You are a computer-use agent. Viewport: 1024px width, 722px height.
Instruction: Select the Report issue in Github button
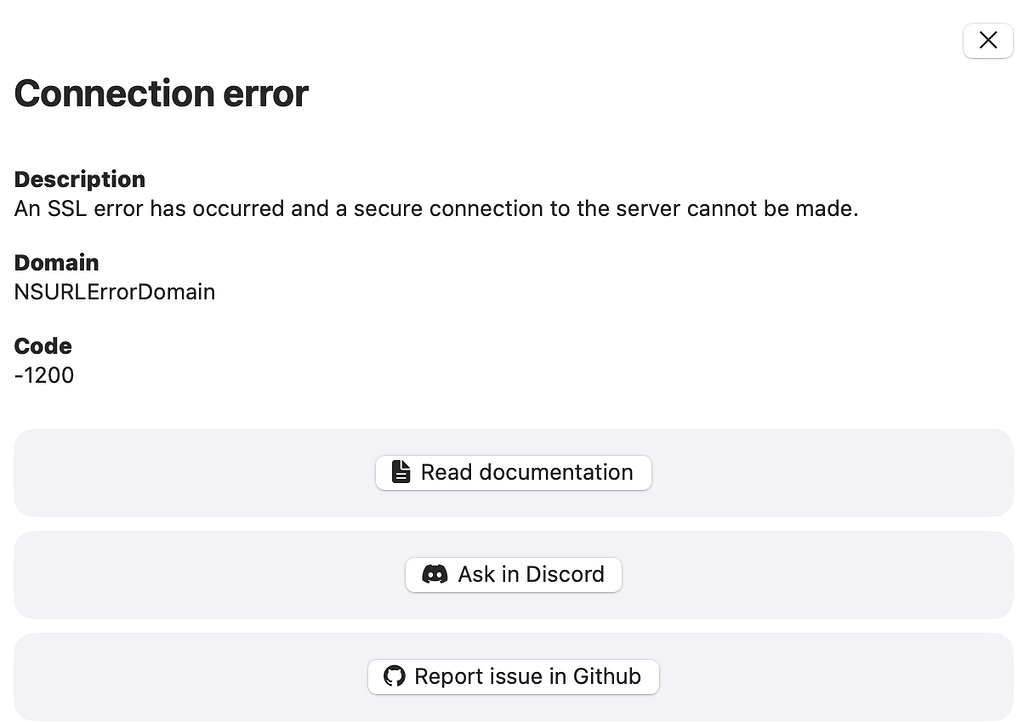point(513,676)
